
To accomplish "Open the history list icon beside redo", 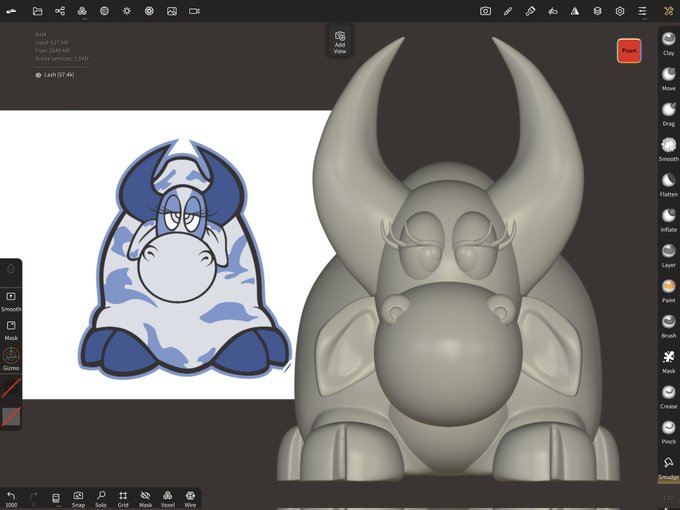I will (x=56, y=499).
